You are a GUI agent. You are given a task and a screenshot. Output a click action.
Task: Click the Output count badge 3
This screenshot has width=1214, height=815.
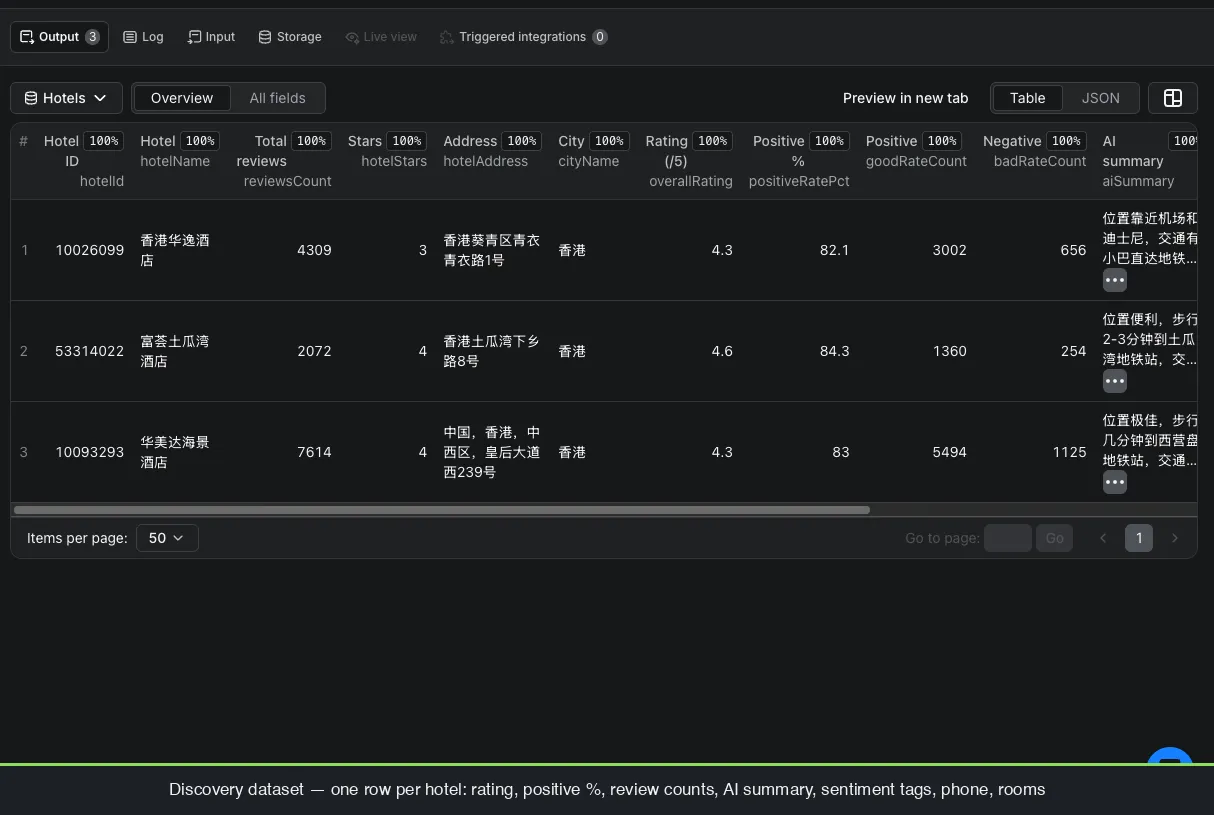coord(92,37)
